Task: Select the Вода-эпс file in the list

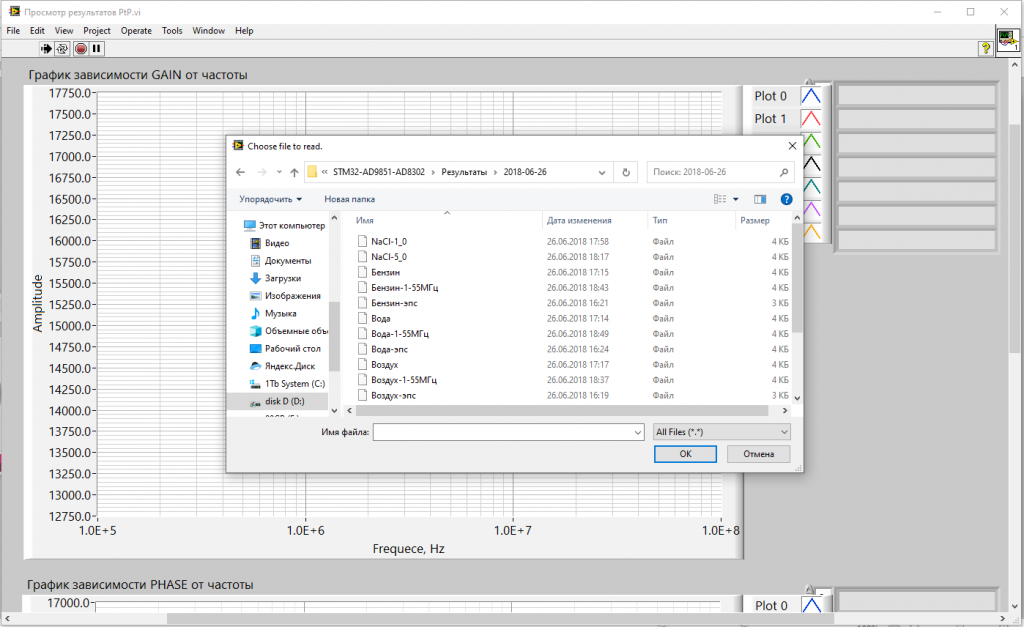Action: (x=389, y=349)
